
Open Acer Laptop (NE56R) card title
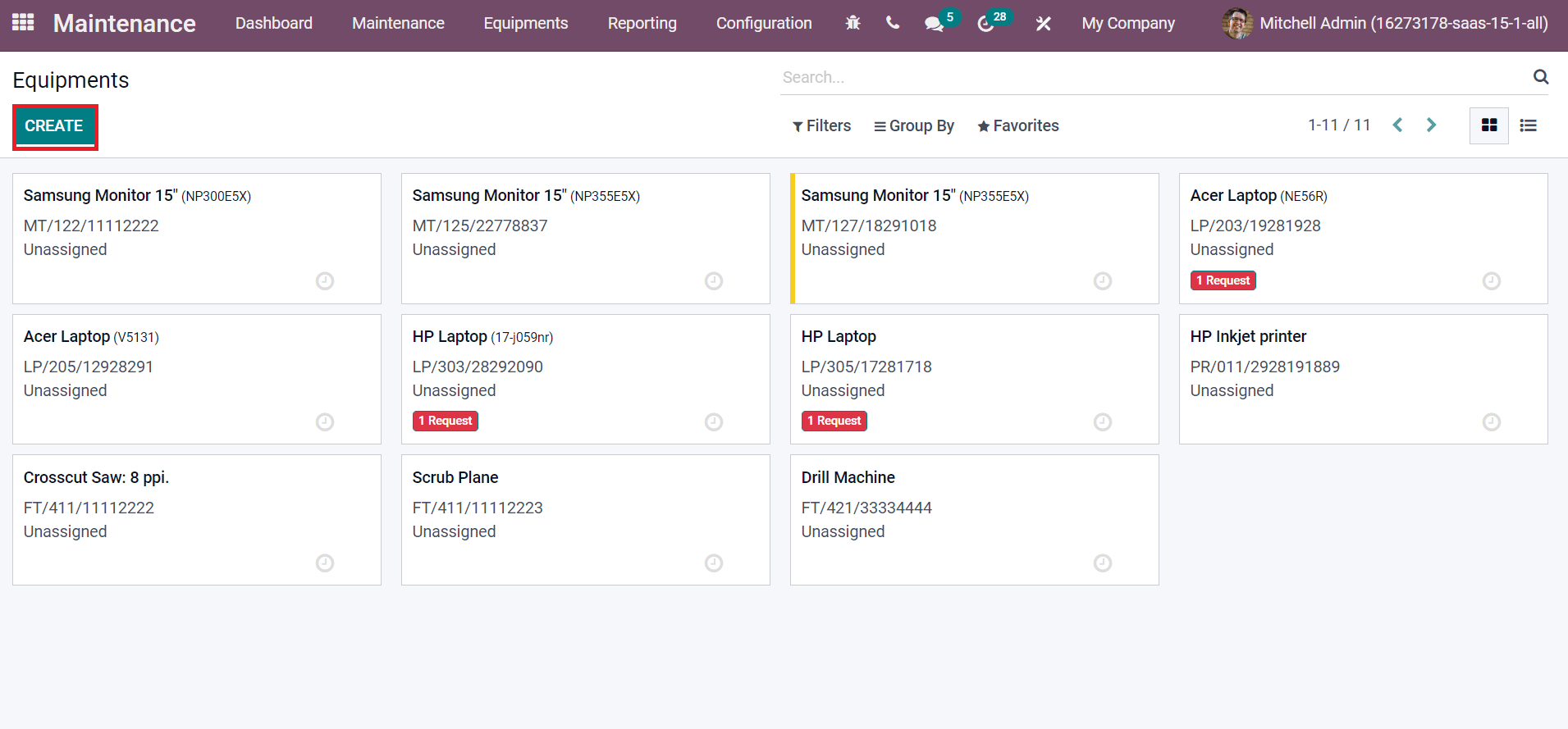[x=1259, y=196]
